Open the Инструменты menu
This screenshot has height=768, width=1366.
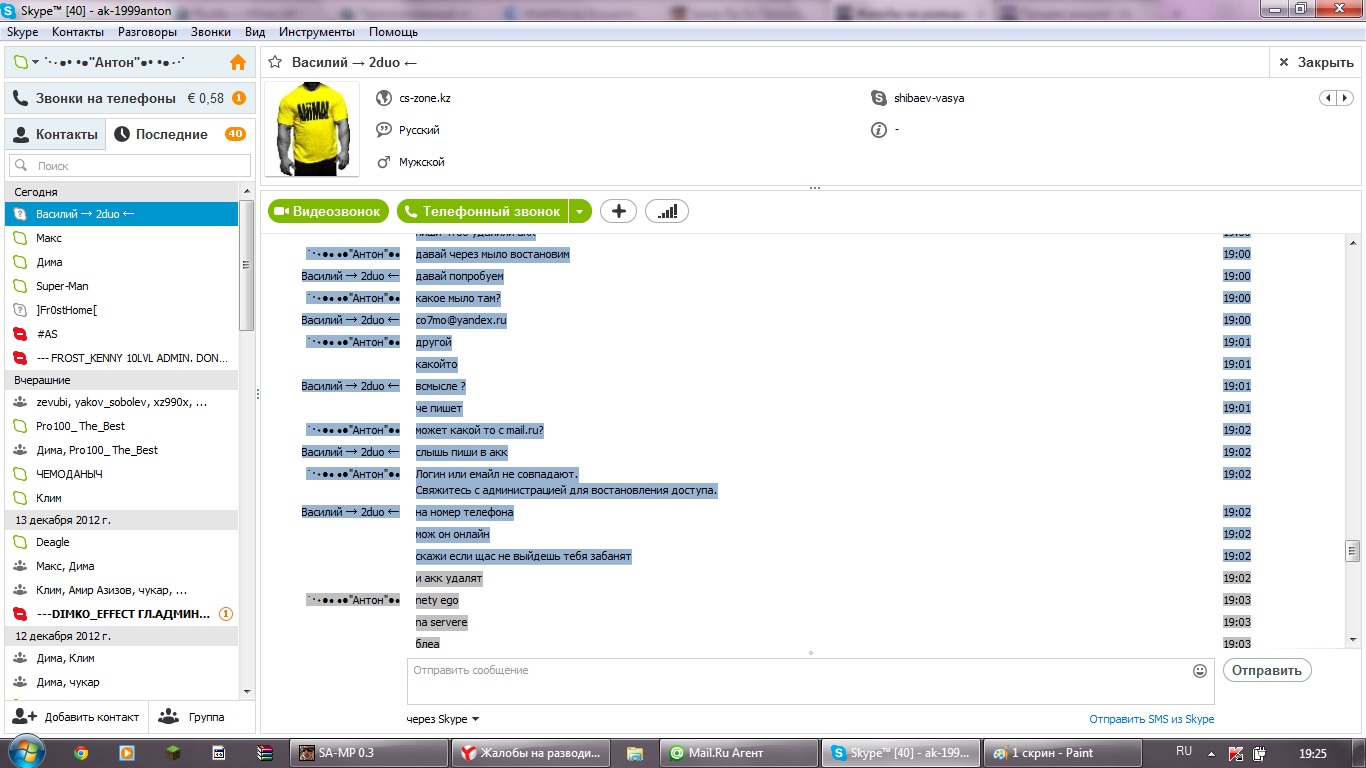317,32
